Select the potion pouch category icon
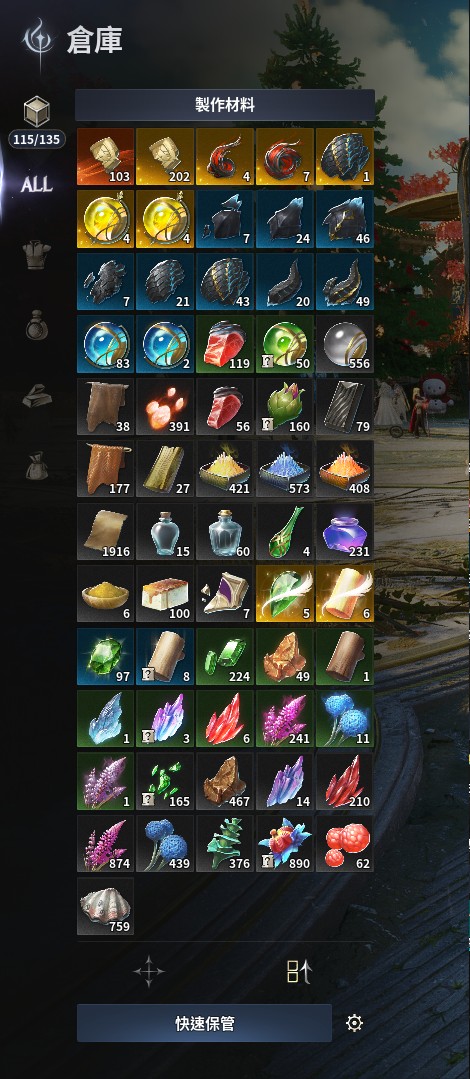Viewport: 470px width, 1079px height. pyautogui.click(x=36, y=325)
